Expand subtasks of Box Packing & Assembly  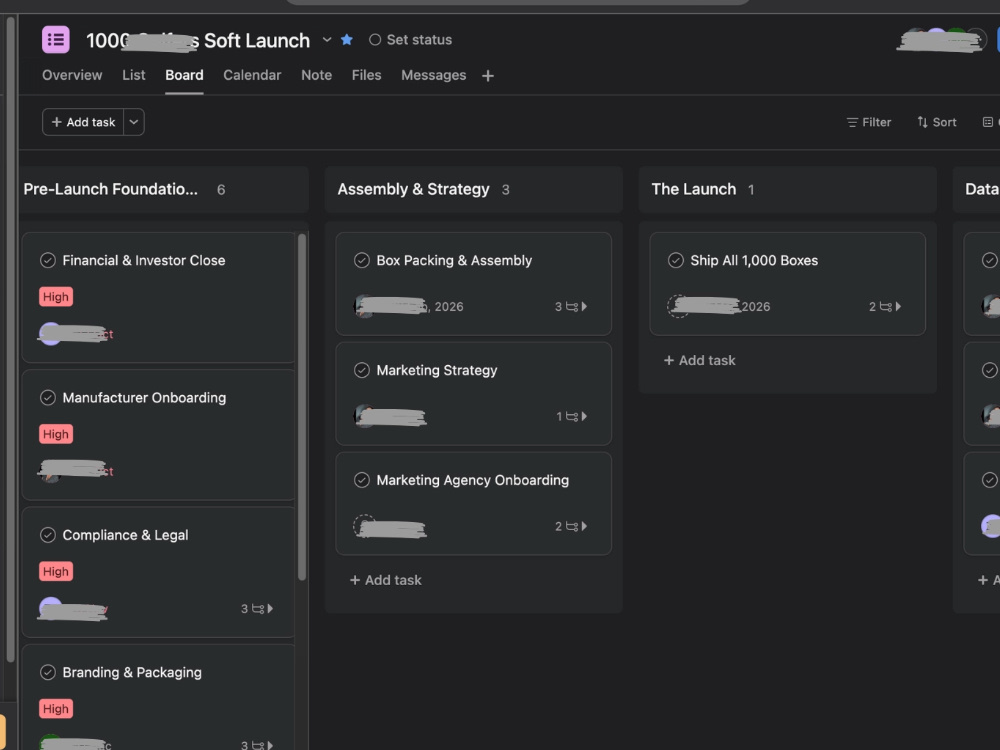584,307
